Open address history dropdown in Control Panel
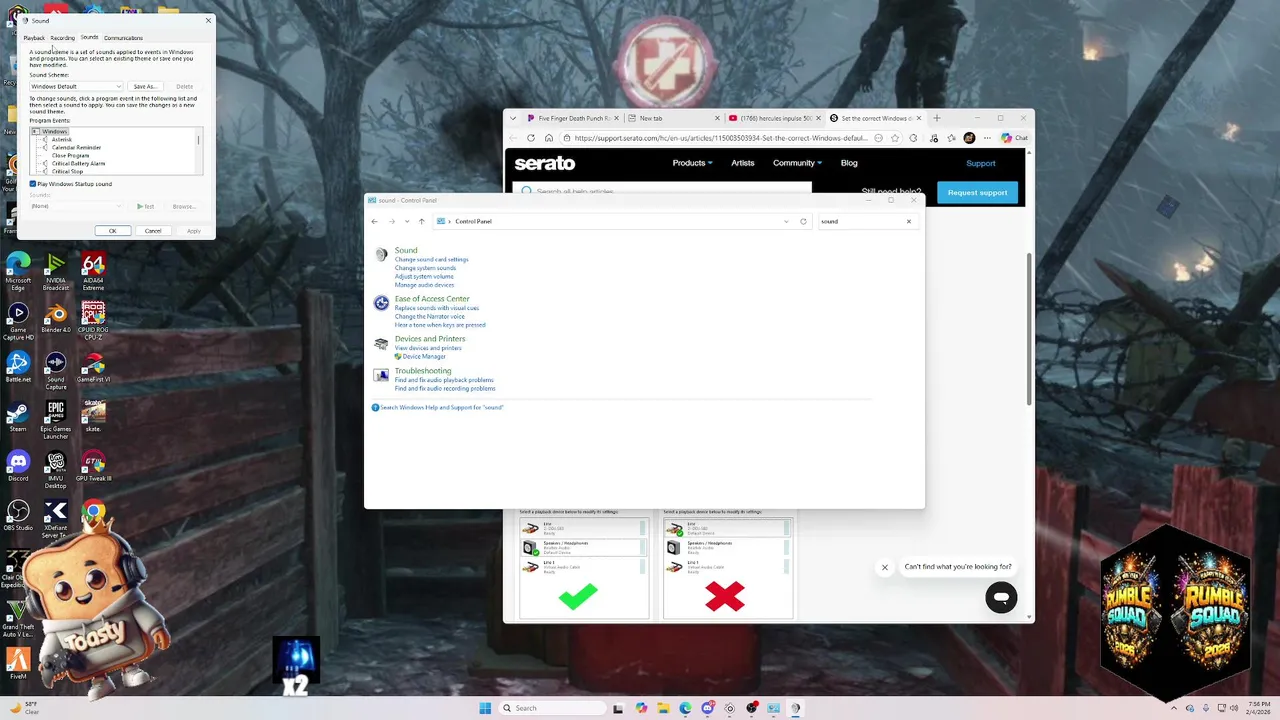Screen dimensions: 1280x720 786,221
